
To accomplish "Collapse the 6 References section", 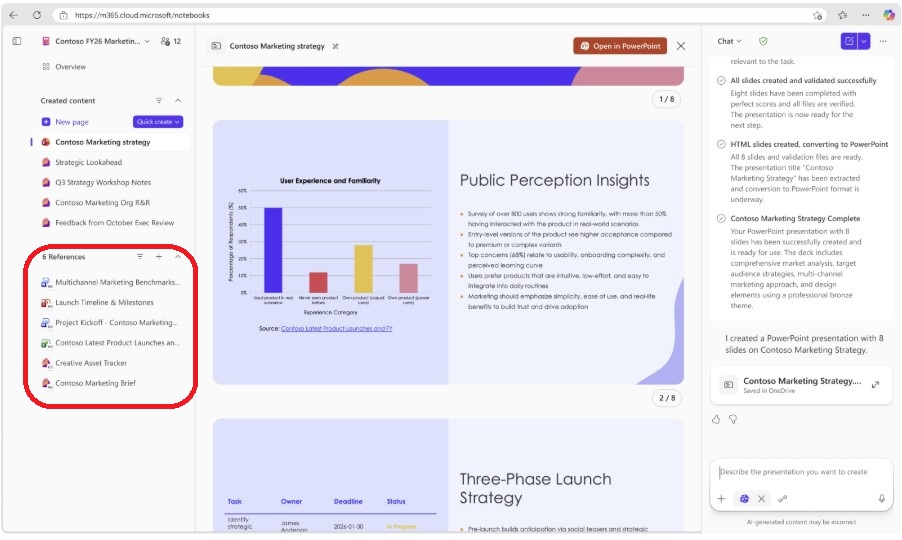I will 178,256.
